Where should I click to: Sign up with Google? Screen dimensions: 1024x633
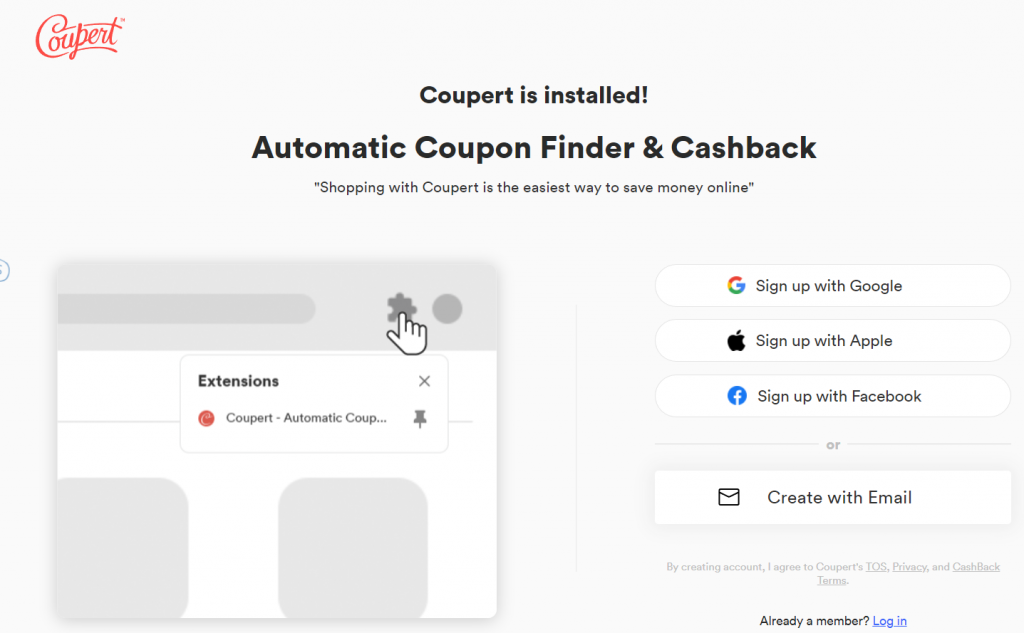pos(833,285)
